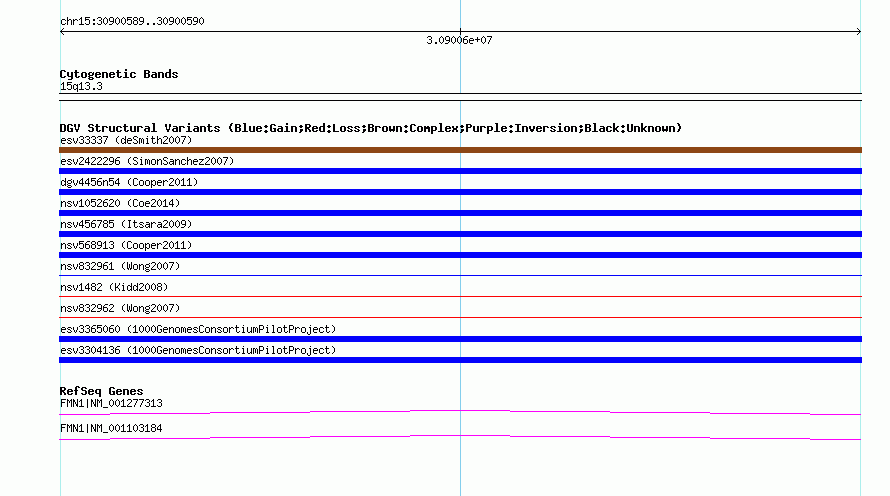Select the Cytogenetic Bands track title
890x496 pixels.
tap(119, 74)
